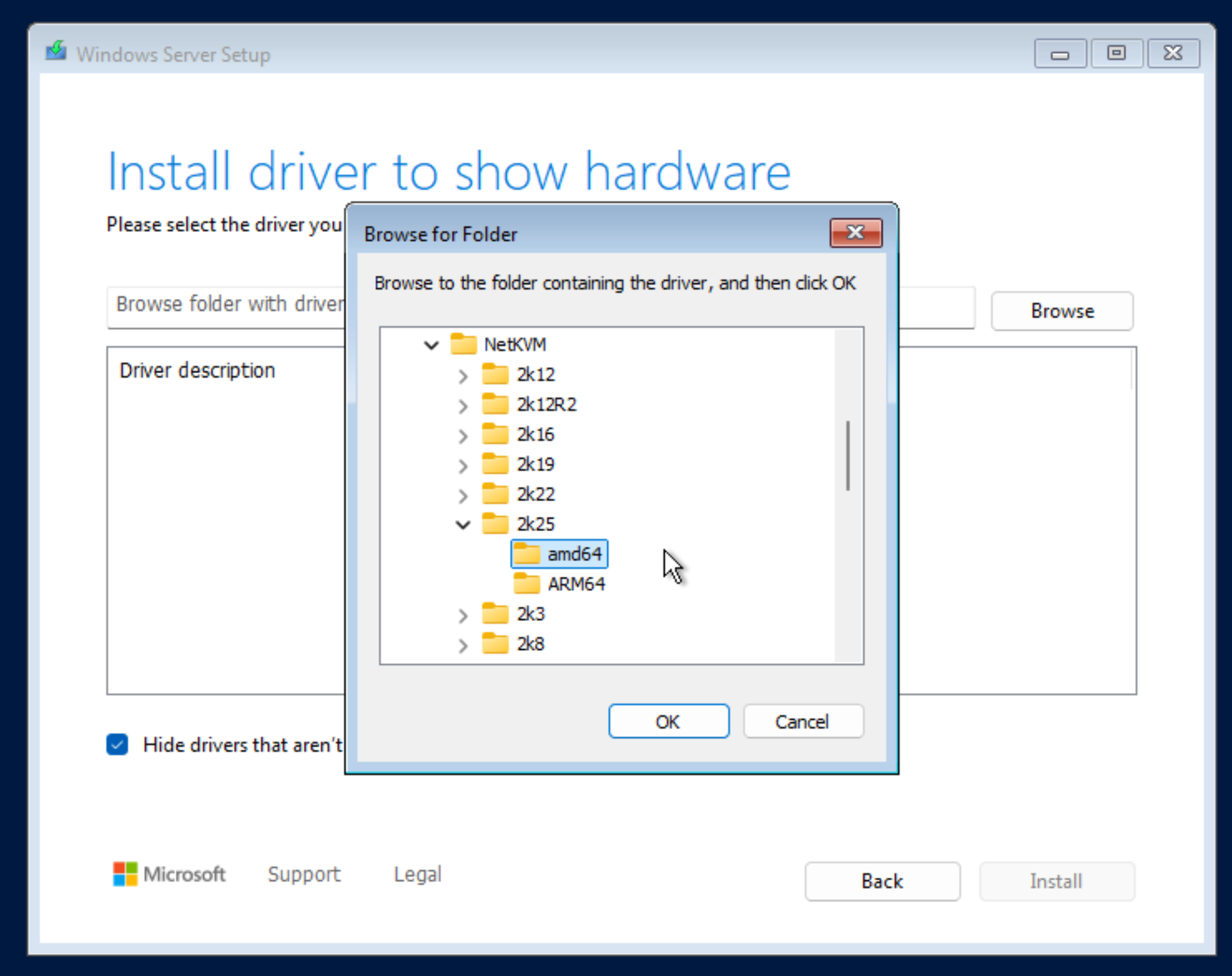Click the 2k16 folder icon

tap(495, 434)
